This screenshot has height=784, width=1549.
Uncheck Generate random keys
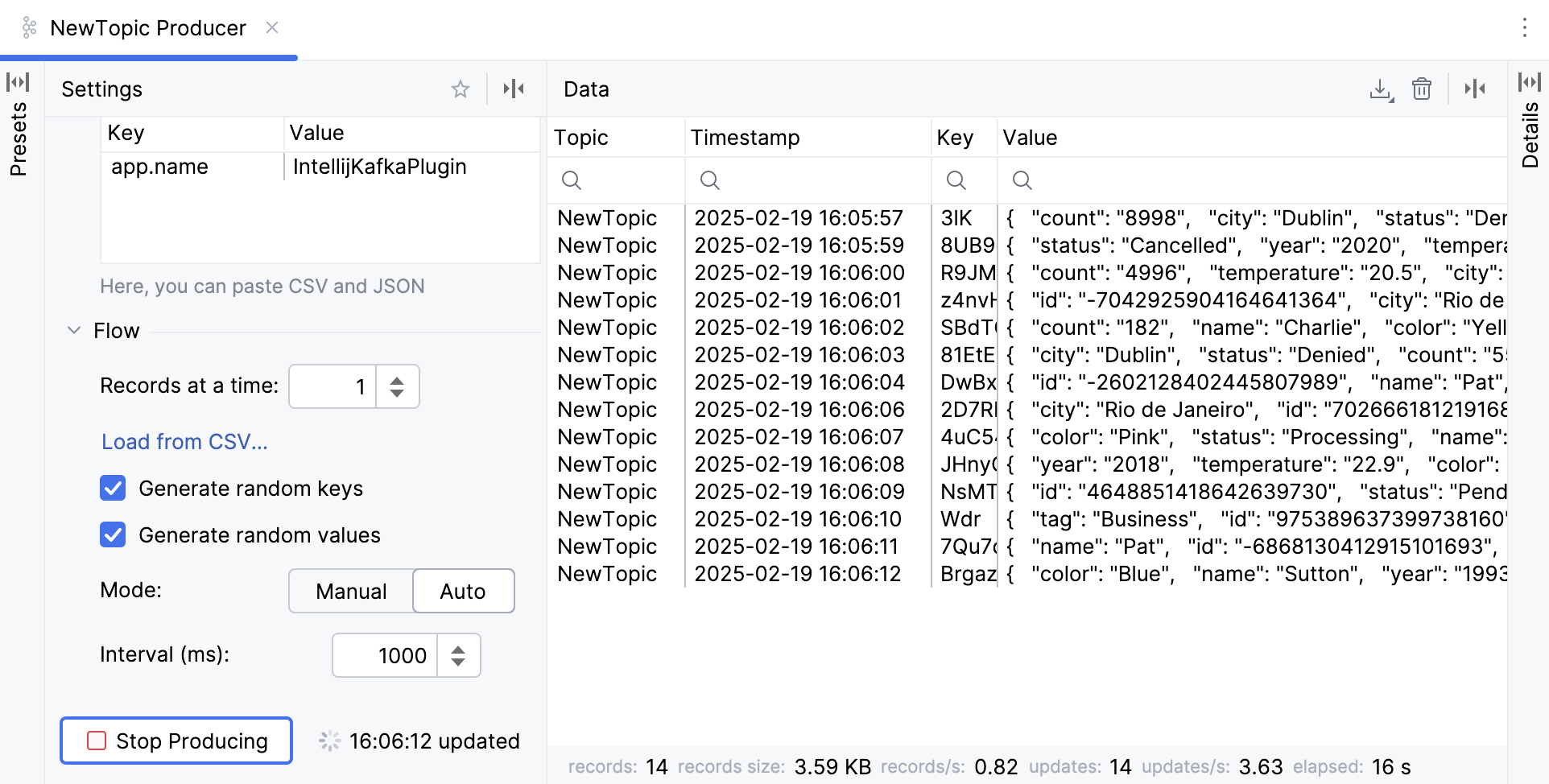click(113, 488)
